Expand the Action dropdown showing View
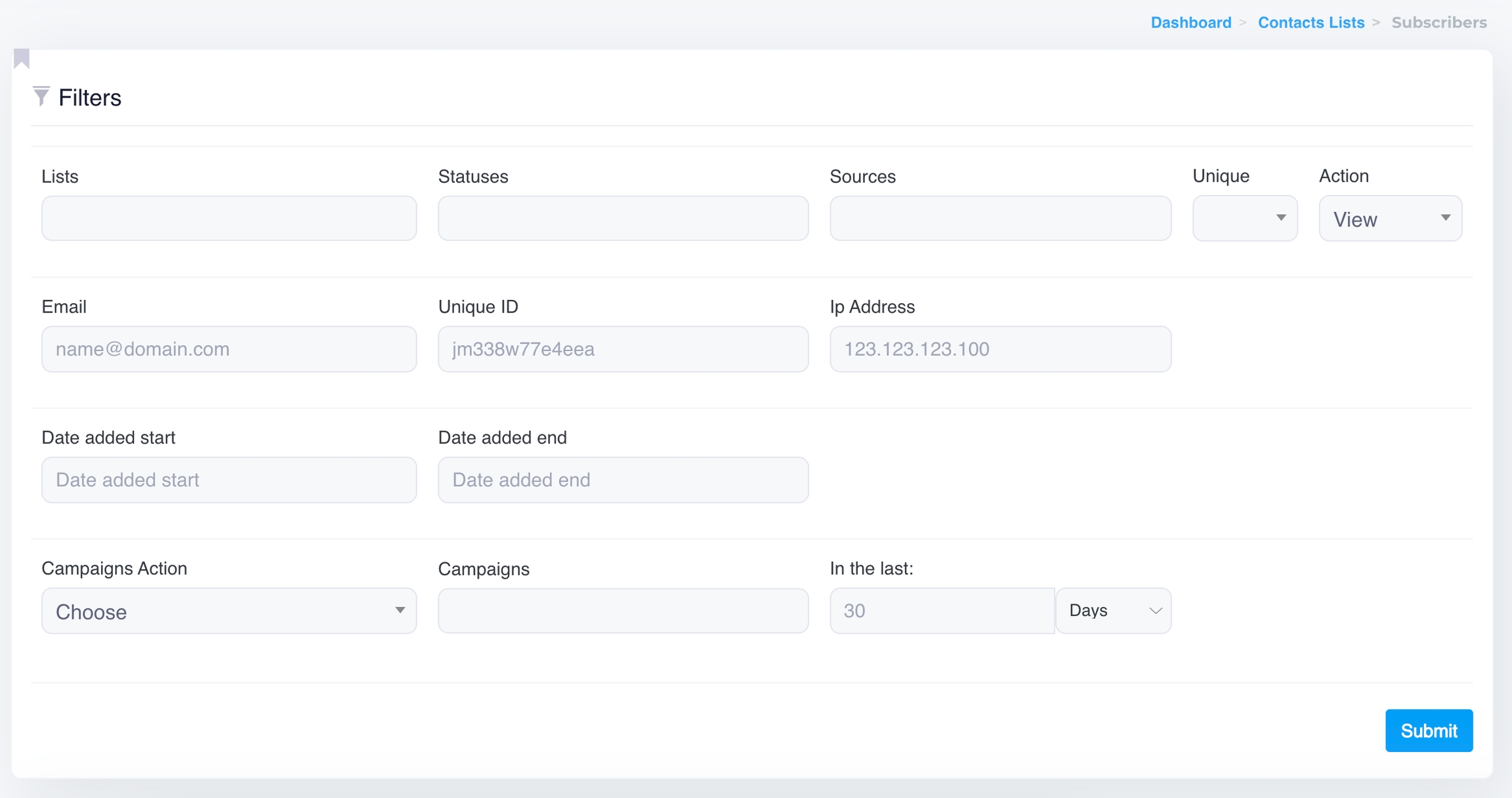Viewport: 1512px width, 798px height. pyautogui.click(x=1390, y=219)
